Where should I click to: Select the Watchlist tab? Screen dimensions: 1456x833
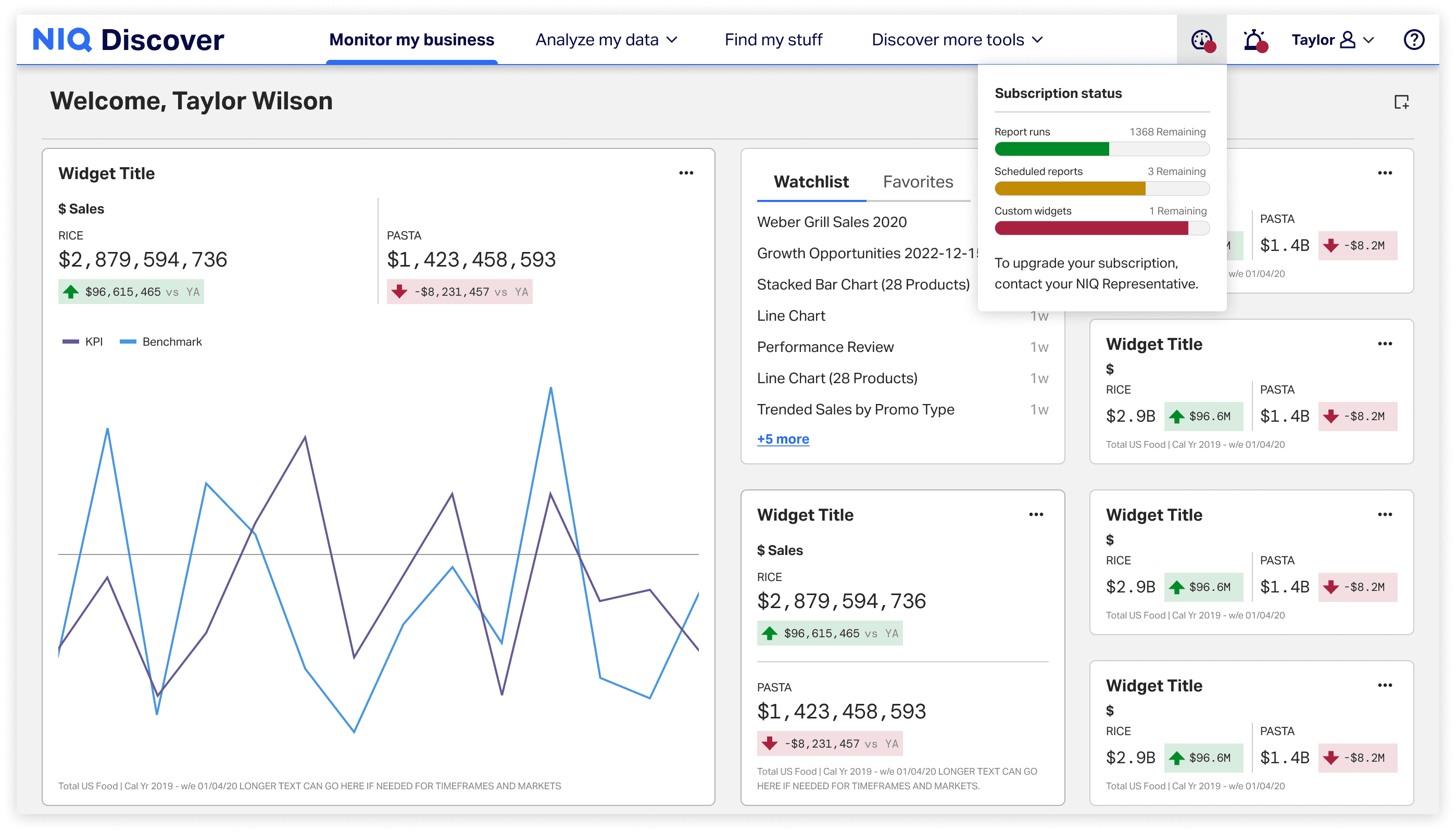pyautogui.click(x=811, y=182)
